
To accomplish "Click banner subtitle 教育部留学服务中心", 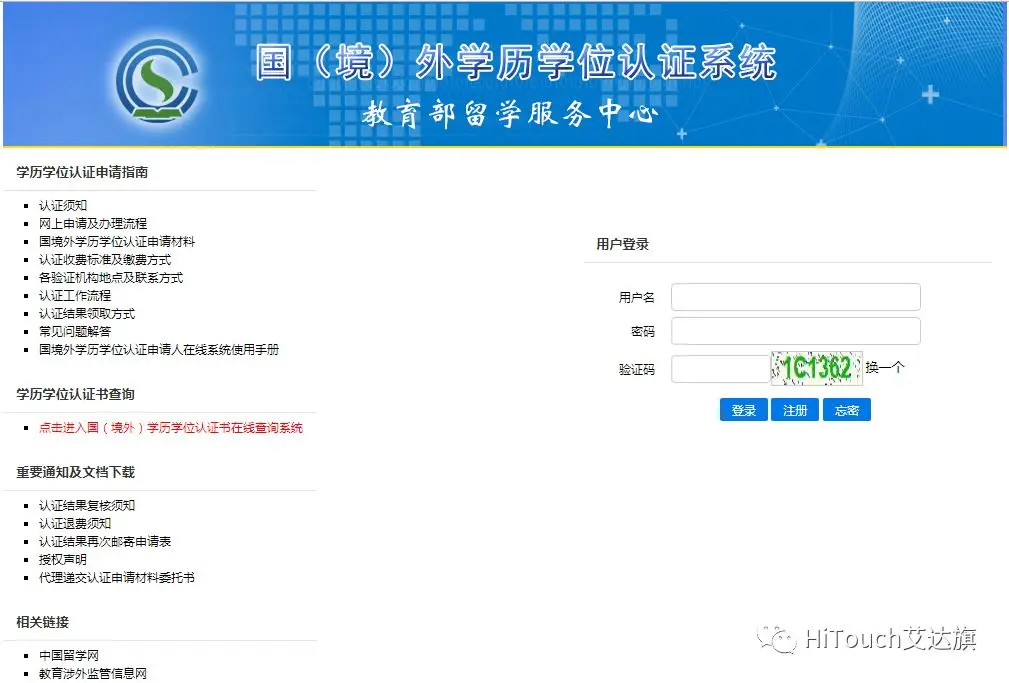I will click(x=510, y=114).
